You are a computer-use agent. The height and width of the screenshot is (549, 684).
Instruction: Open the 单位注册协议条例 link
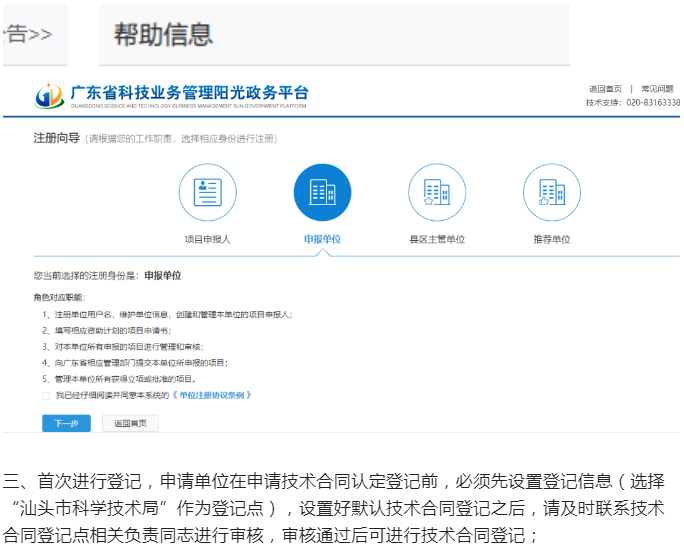[215, 395]
